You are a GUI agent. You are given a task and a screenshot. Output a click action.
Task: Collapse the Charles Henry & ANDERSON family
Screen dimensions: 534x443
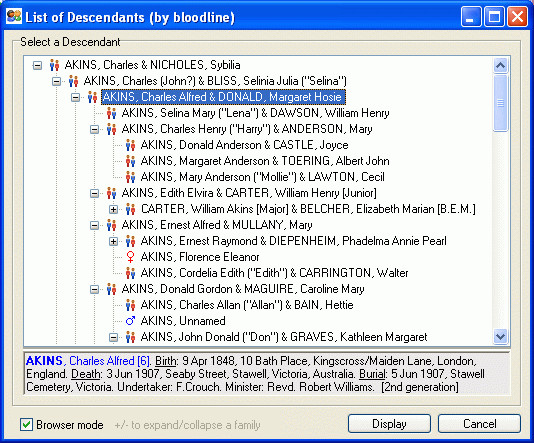click(94, 129)
